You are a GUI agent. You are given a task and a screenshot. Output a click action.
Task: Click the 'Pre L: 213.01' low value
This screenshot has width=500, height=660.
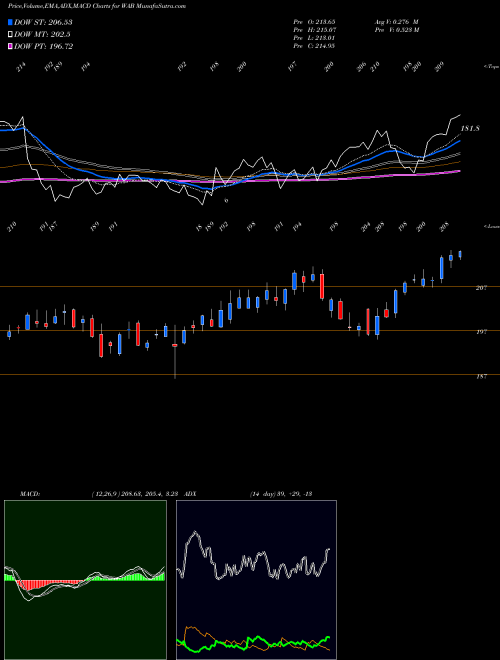(314, 38)
